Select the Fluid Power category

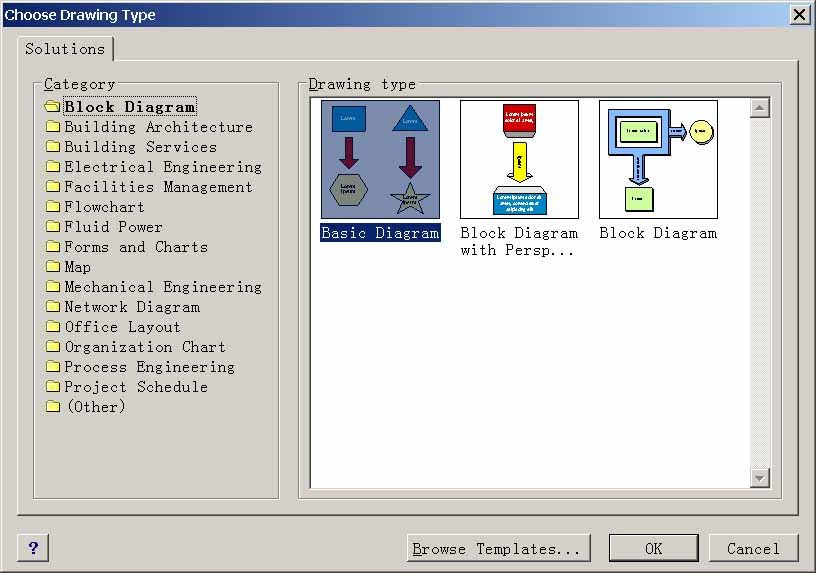pos(113,227)
